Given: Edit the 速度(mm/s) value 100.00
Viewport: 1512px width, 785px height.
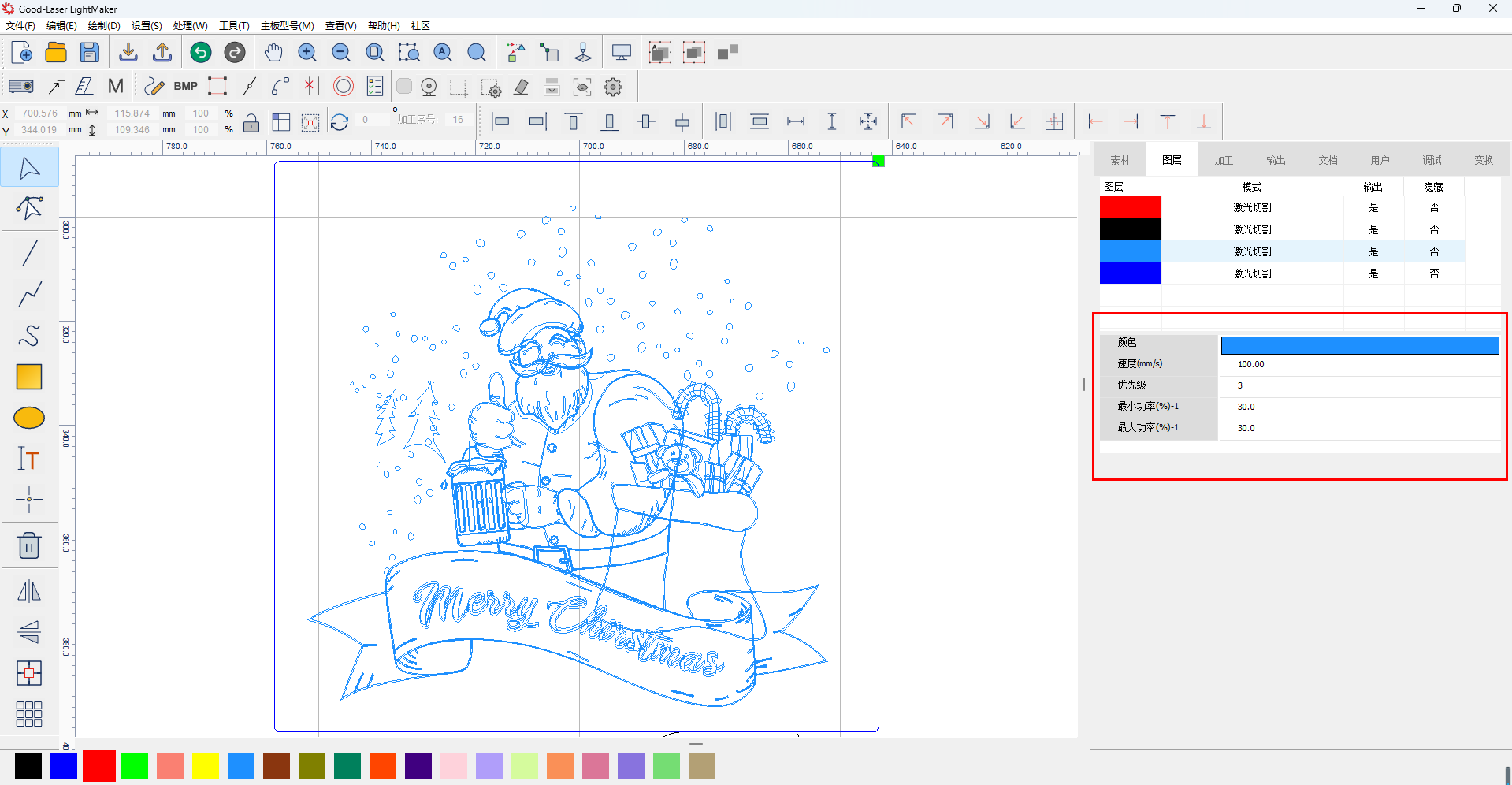Looking at the screenshot, I should tap(1360, 364).
